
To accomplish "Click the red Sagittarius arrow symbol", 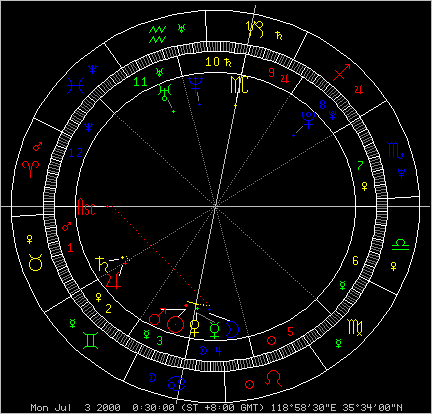I will 342,72.
